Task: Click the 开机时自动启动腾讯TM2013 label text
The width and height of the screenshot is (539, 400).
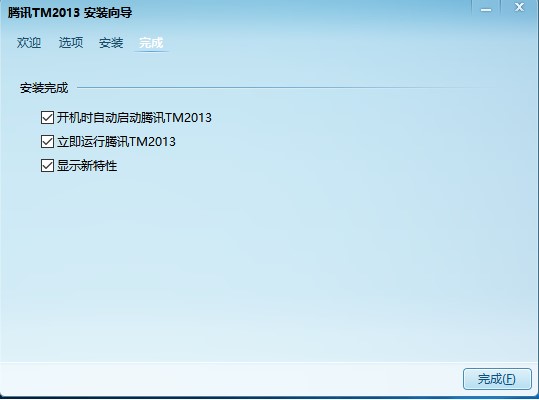Action: (x=134, y=118)
